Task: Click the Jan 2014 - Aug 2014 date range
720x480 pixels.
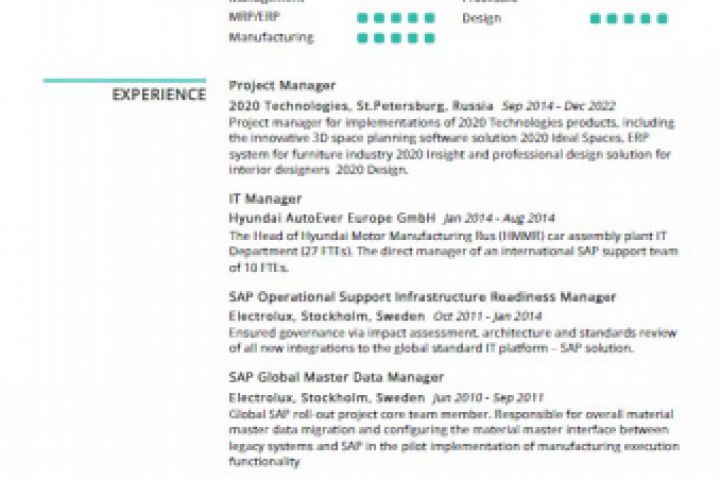Action: click(x=499, y=217)
